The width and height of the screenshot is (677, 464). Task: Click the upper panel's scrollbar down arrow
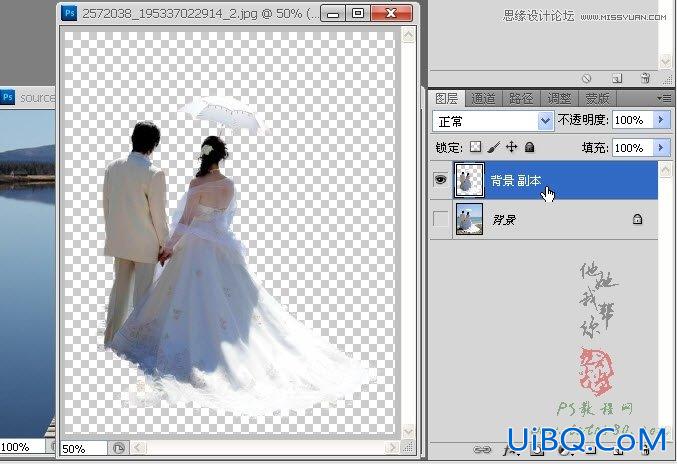click(x=665, y=62)
